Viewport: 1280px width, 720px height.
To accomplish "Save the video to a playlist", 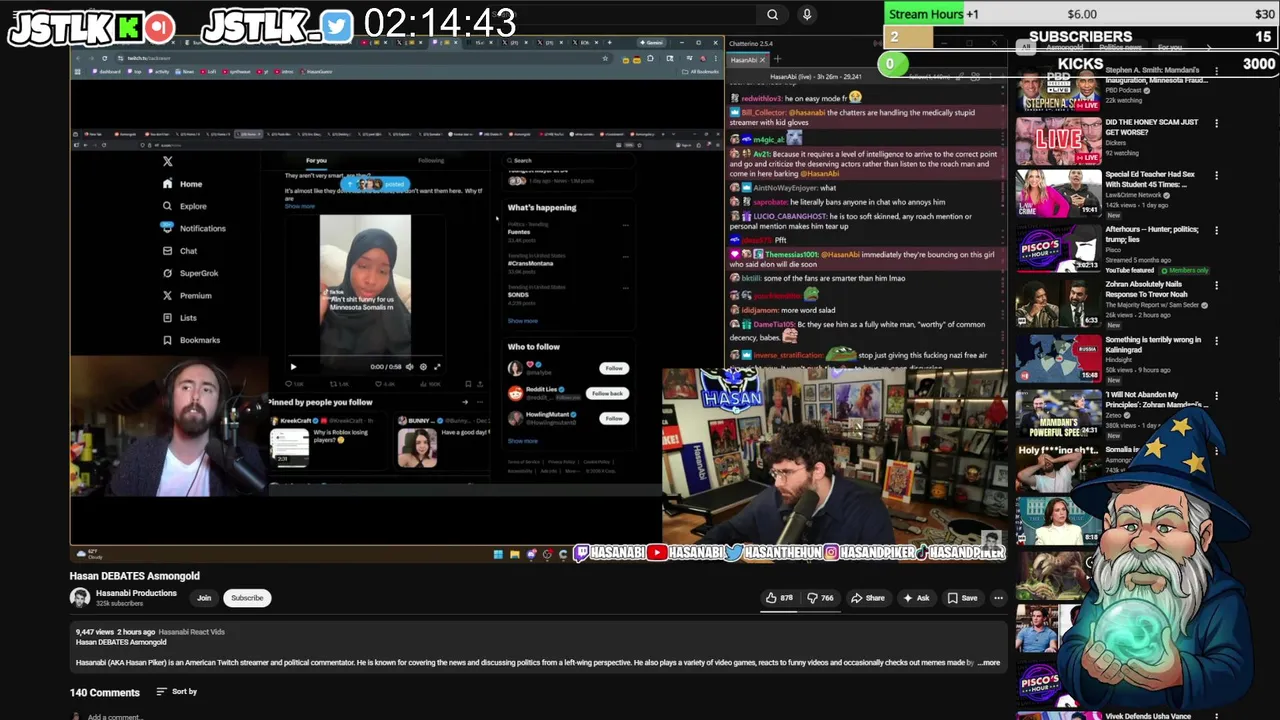I will coord(961,598).
